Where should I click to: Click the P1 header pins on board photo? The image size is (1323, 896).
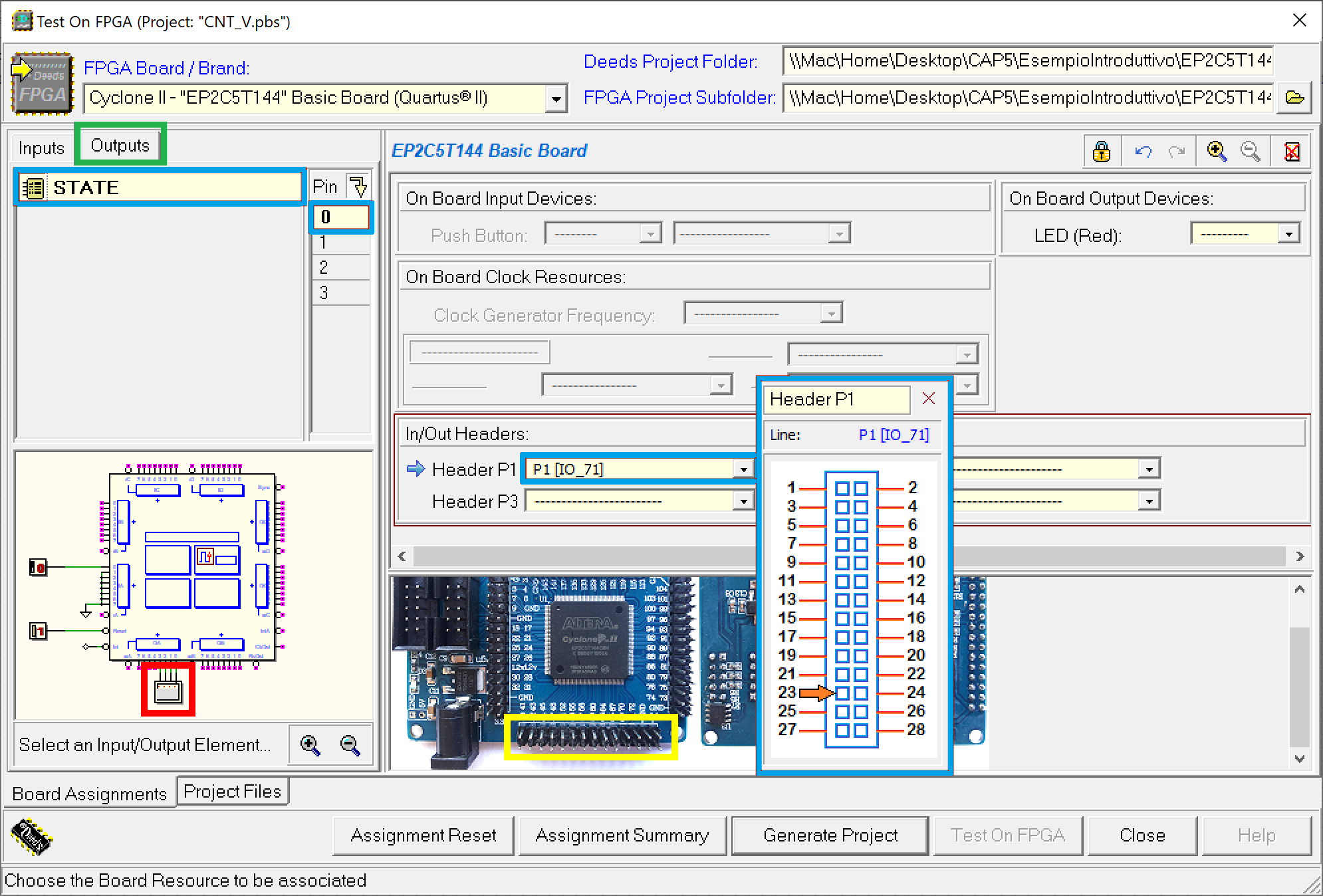590,736
